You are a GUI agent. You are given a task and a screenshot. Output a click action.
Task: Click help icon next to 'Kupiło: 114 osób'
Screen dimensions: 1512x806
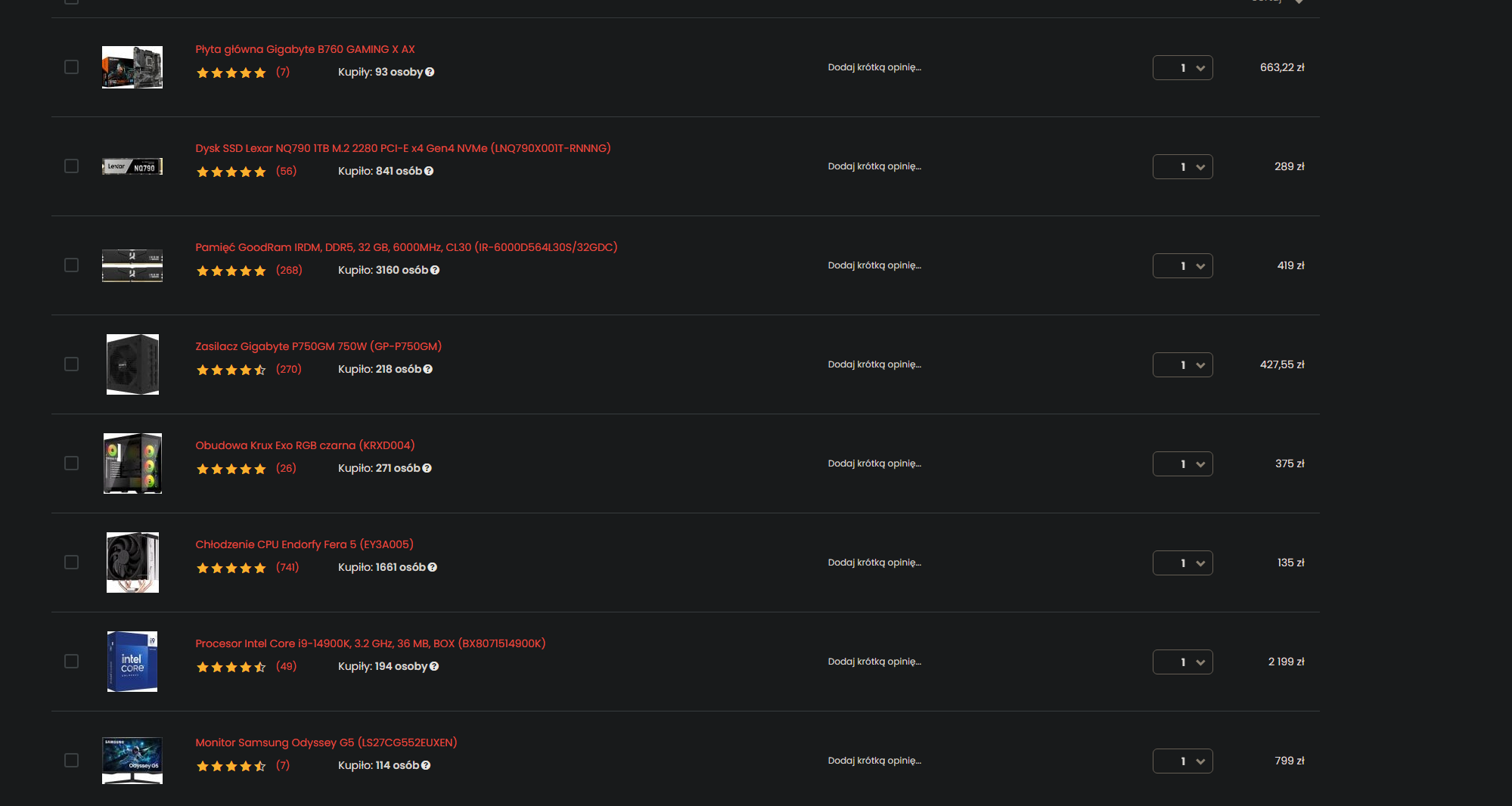click(x=426, y=765)
